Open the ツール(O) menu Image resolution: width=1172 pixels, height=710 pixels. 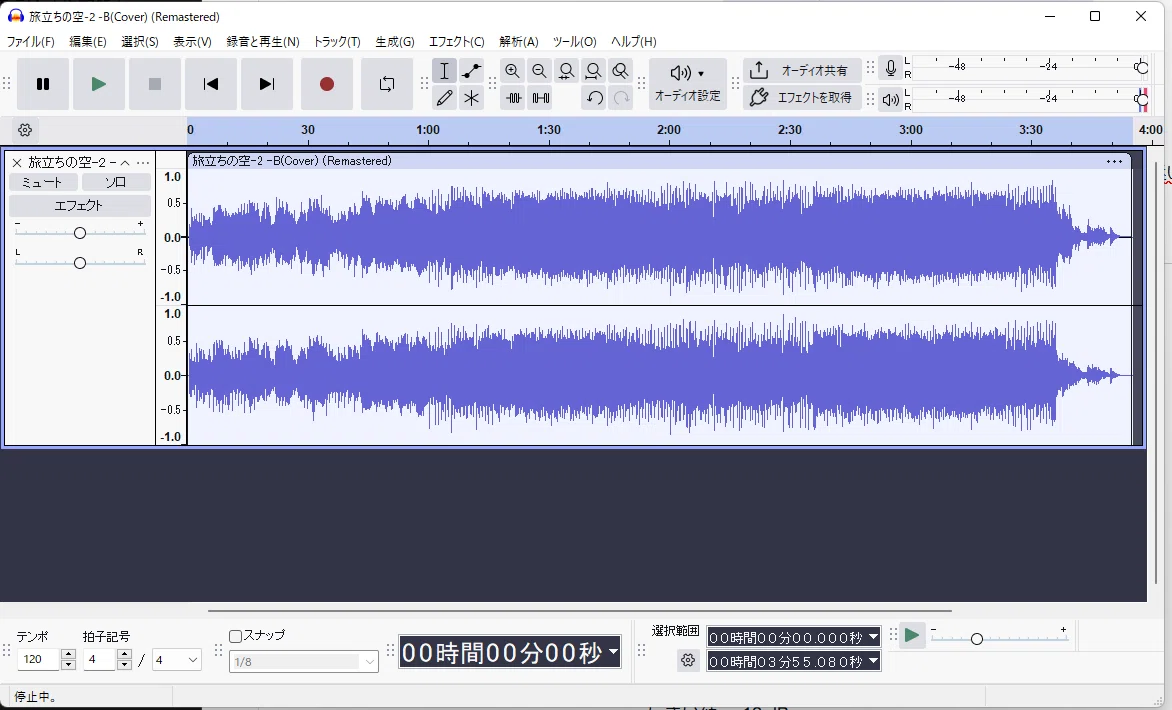(x=574, y=42)
